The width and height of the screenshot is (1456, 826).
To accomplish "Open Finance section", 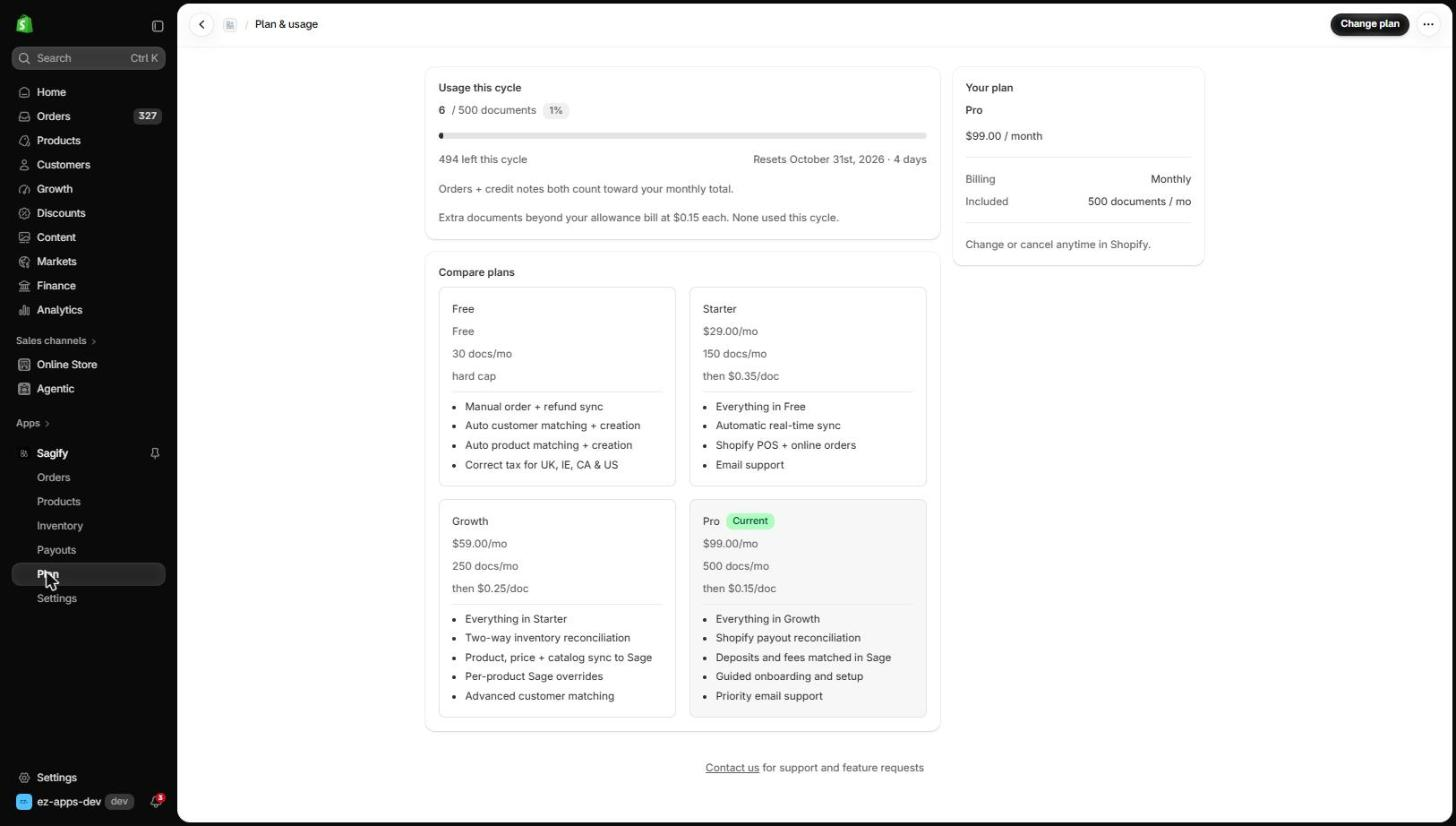I will [88, 286].
